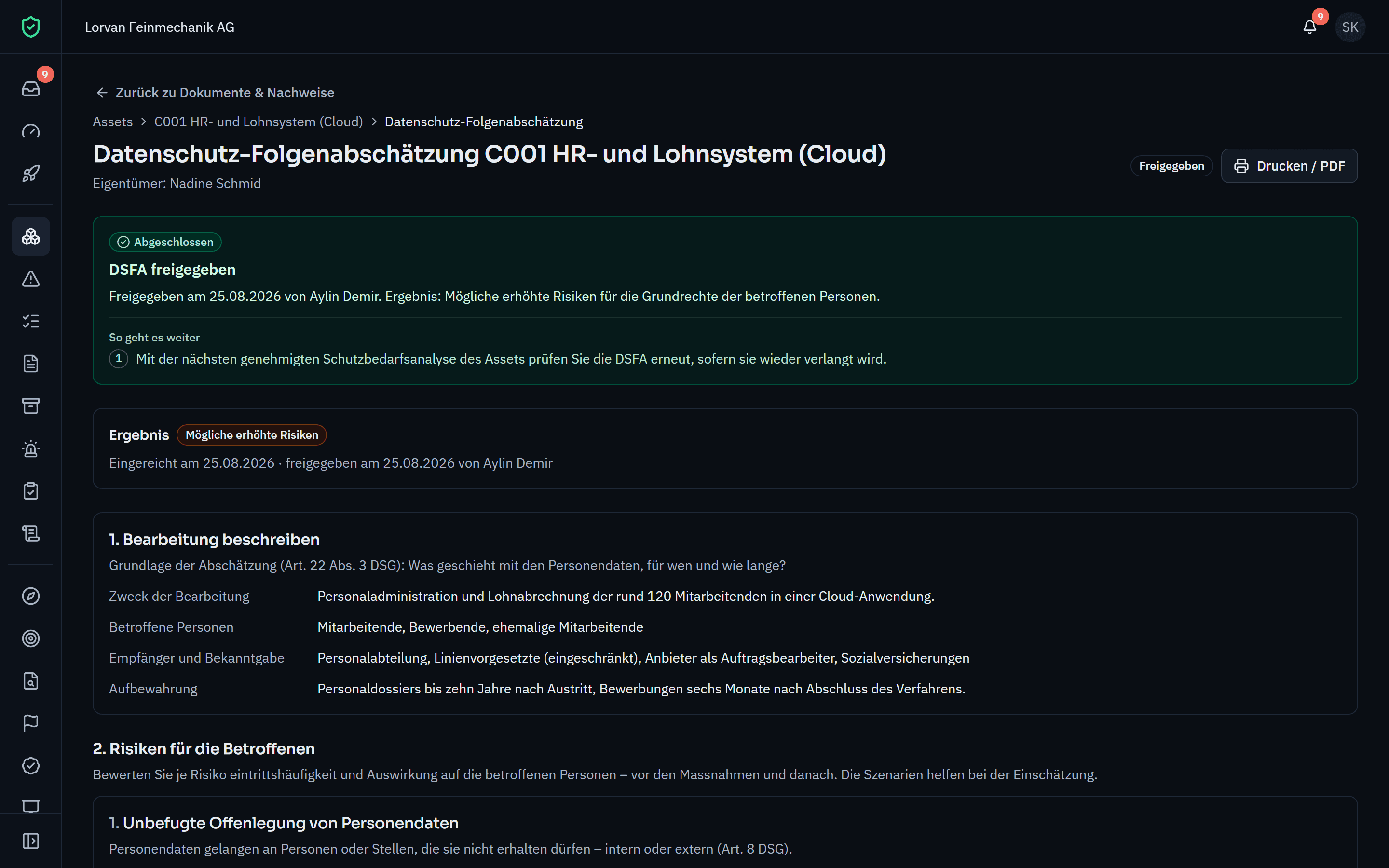Image resolution: width=1389 pixels, height=868 pixels.
Task: Open the clipboard check icon in sidebar
Action: click(x=30, y=491)
